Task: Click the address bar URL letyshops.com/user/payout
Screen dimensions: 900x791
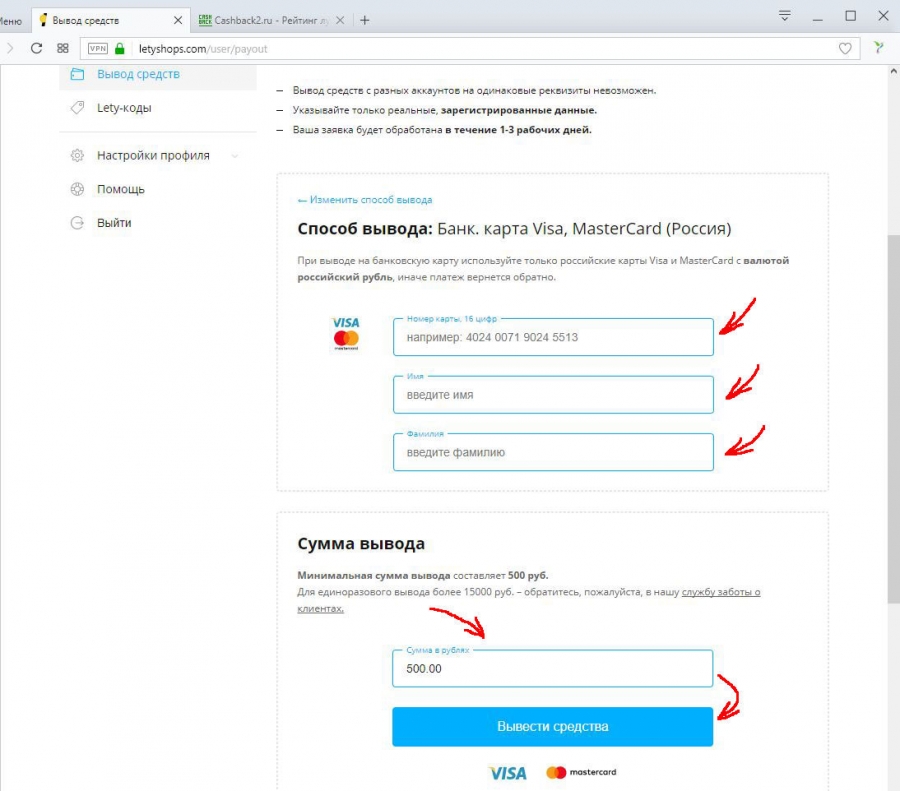Action: click(203, 49)
